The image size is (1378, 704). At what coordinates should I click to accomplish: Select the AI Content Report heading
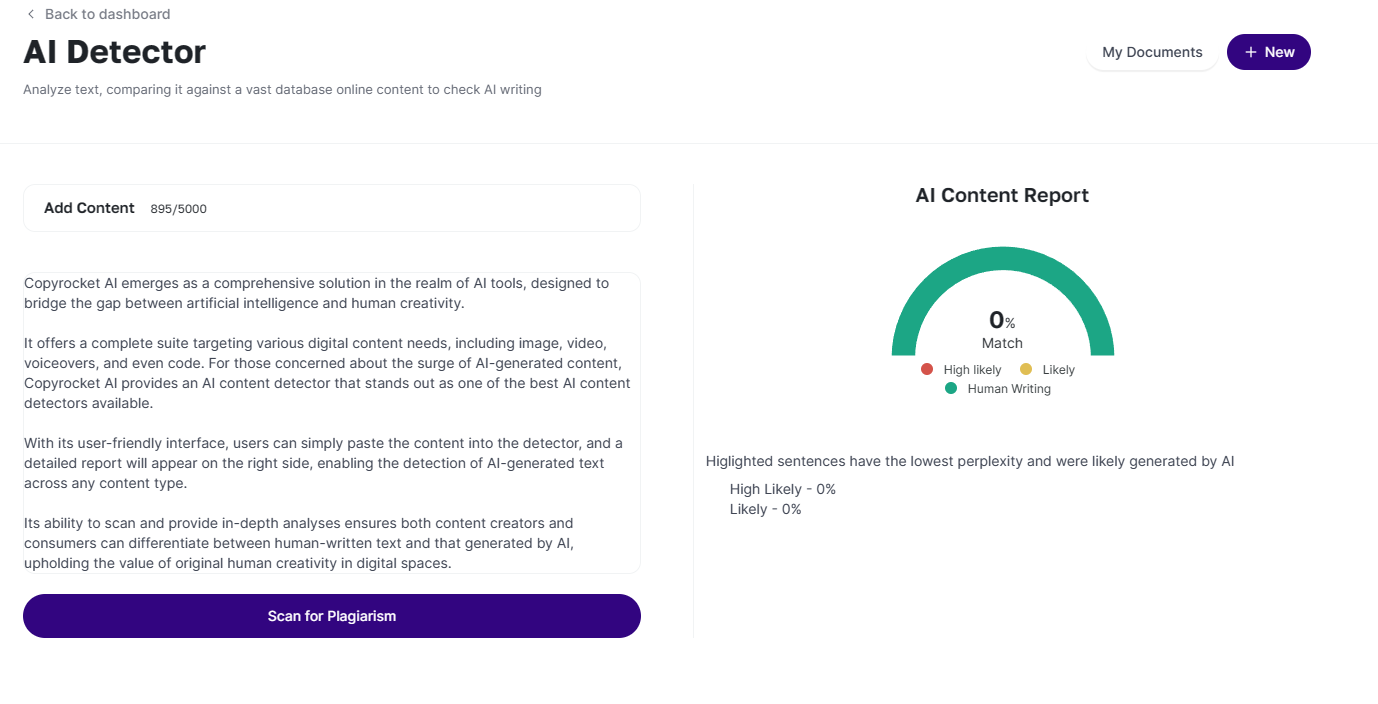pyautogui.click(x=1002, y=195)
